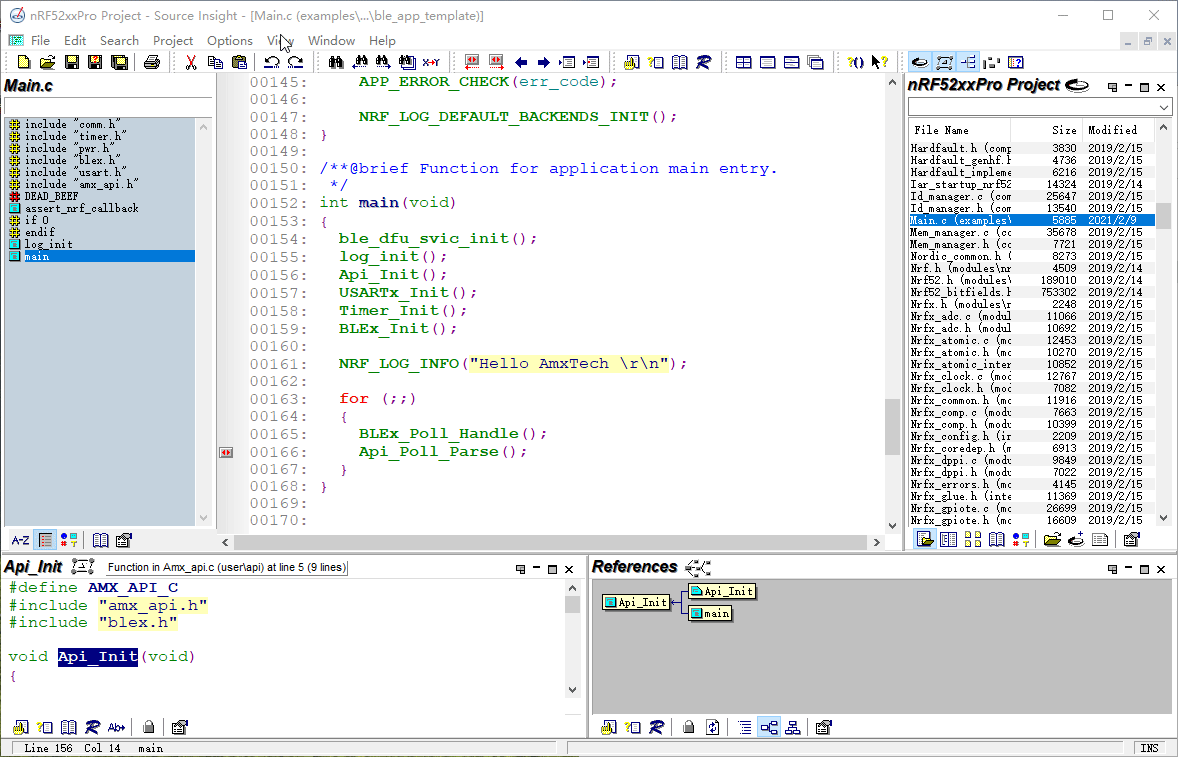Click the Redo arrow icon
Screen dimensions: 1178x757
tap(296, 62)
